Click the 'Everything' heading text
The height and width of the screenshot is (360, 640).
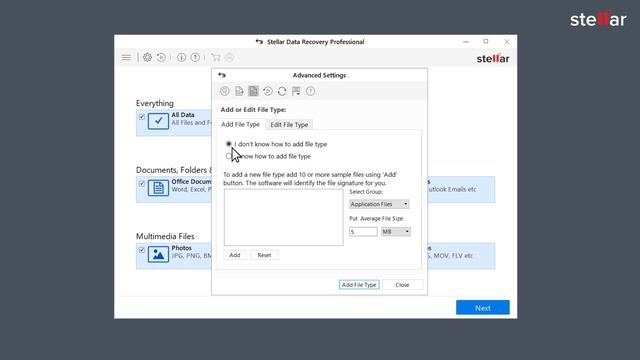pyautogui.click(x=155, y=103)
